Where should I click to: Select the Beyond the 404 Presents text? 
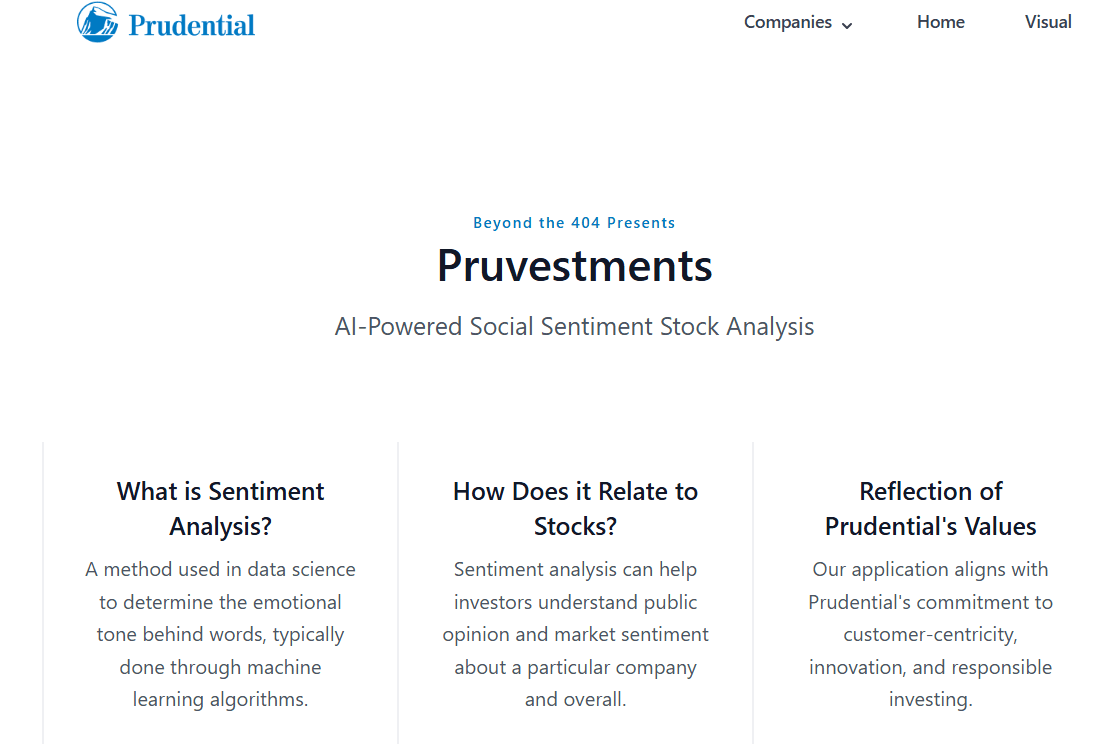tap(574, 222)
